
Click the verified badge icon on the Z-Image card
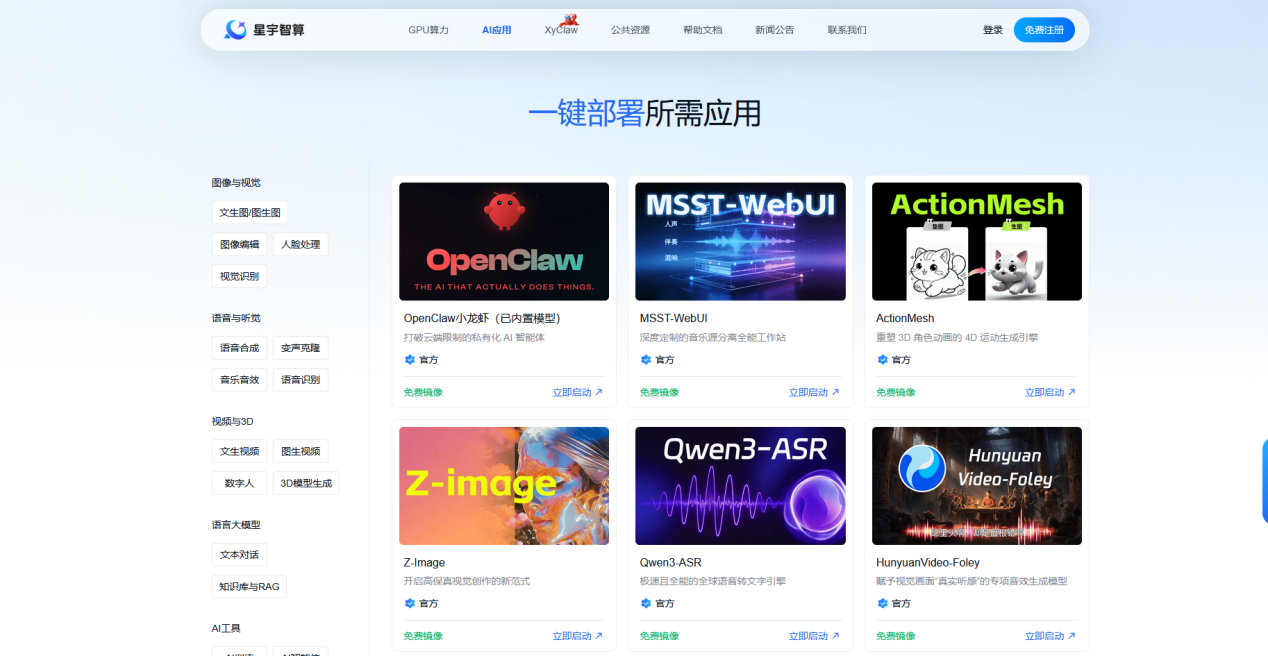point(410,604)
